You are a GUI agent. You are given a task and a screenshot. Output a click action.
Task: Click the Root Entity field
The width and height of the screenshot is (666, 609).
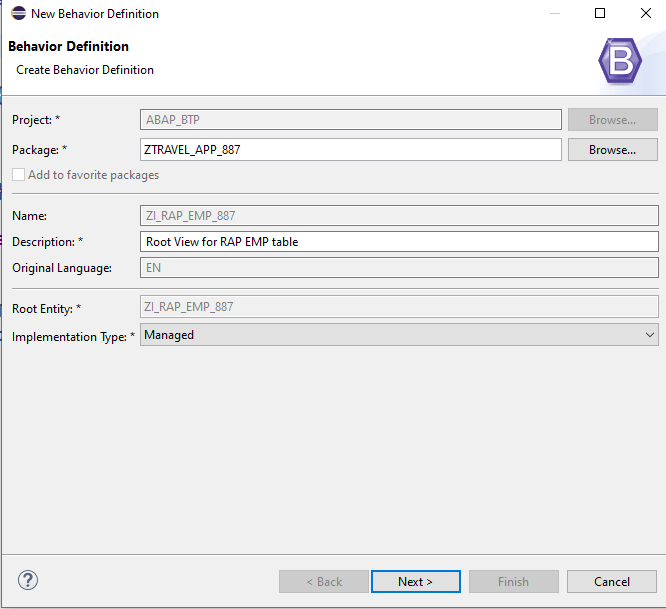click(x=399, y=307)
